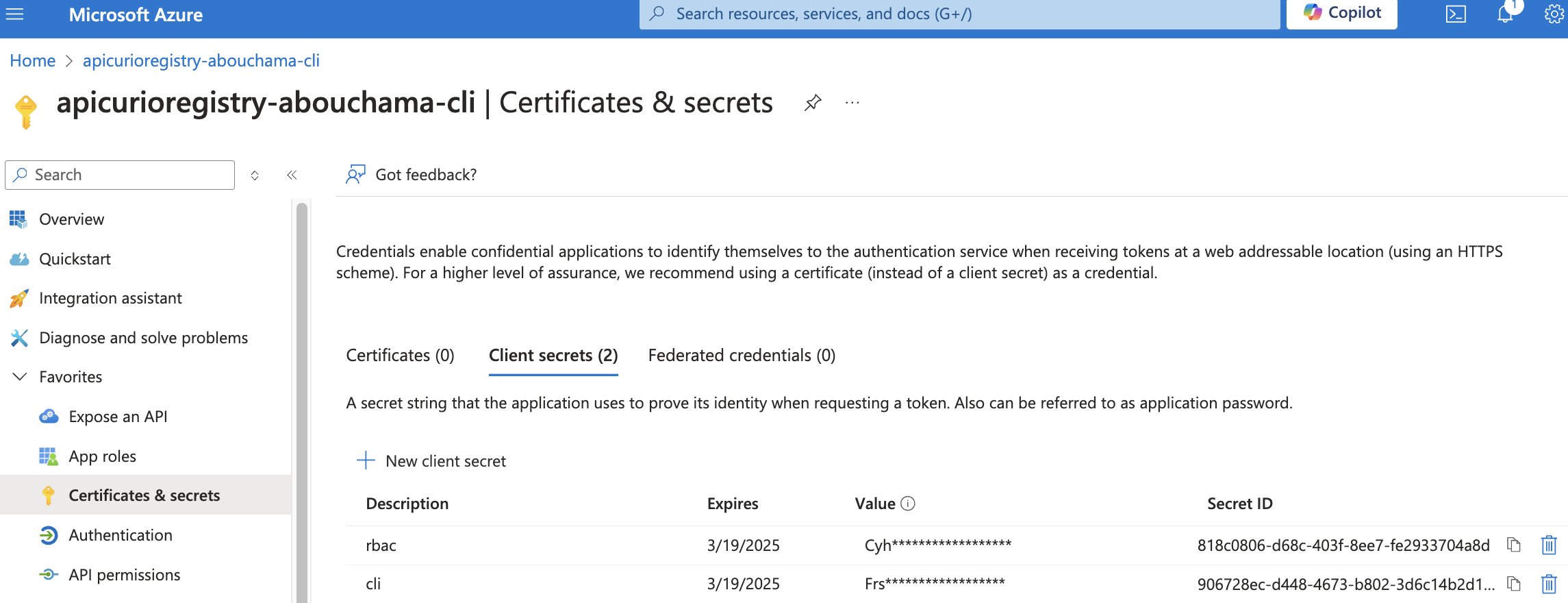Click the Overview grid icon
The image size is (1568, 603).
click(x=18, y=219)
